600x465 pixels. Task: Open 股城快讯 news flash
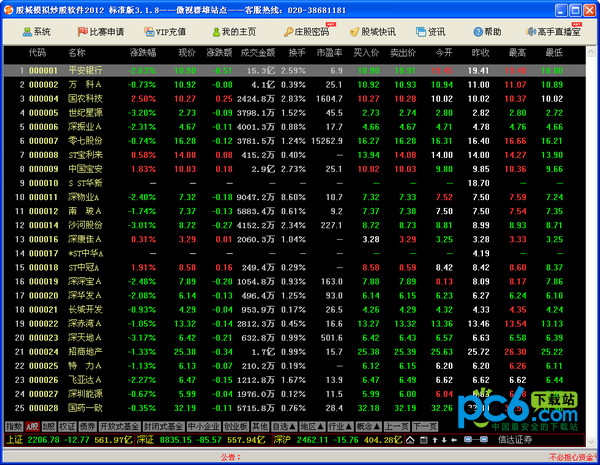tap(375, 31)
